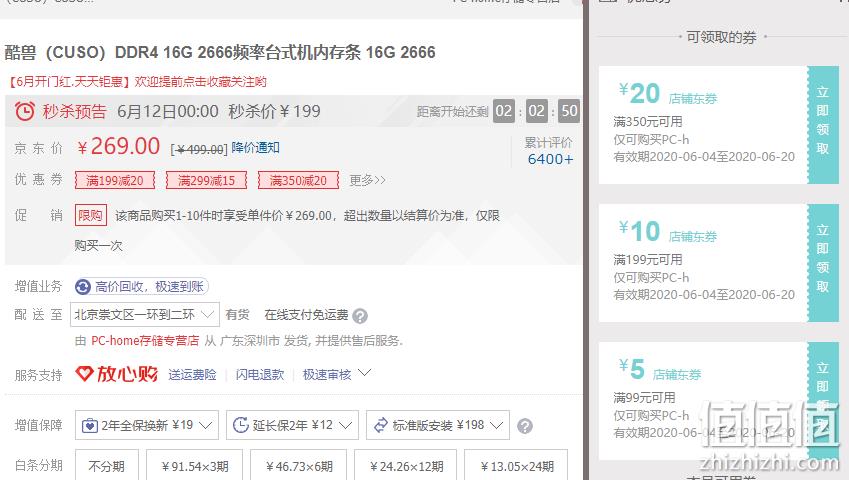
Task: Select ¥91.54×3期 installment option
Action: coord(195,465)
